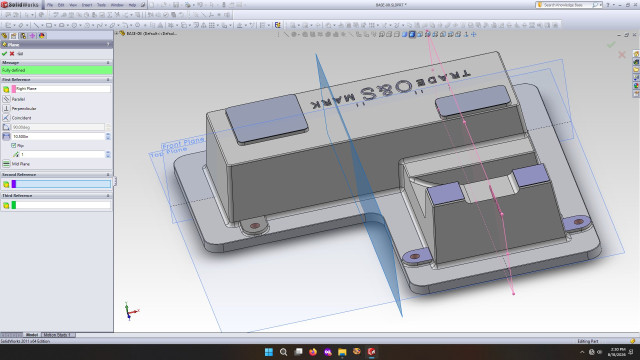The height and width of the screenshot is (360, 640).
Task: Open File Explorer from the taskbar
Action: [x=342, y=352]
